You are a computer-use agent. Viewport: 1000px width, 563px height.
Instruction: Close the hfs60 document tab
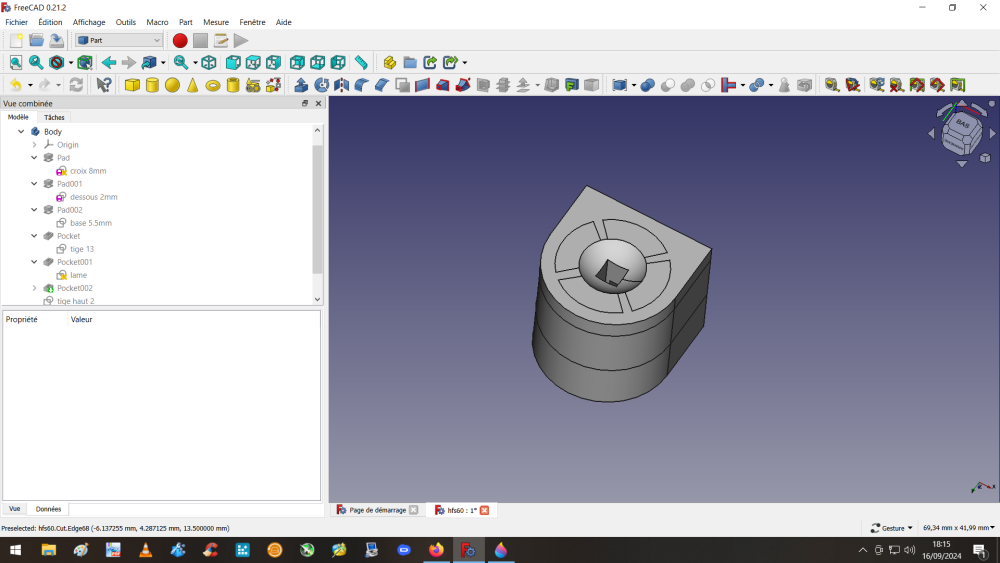[x=485, y=510]
